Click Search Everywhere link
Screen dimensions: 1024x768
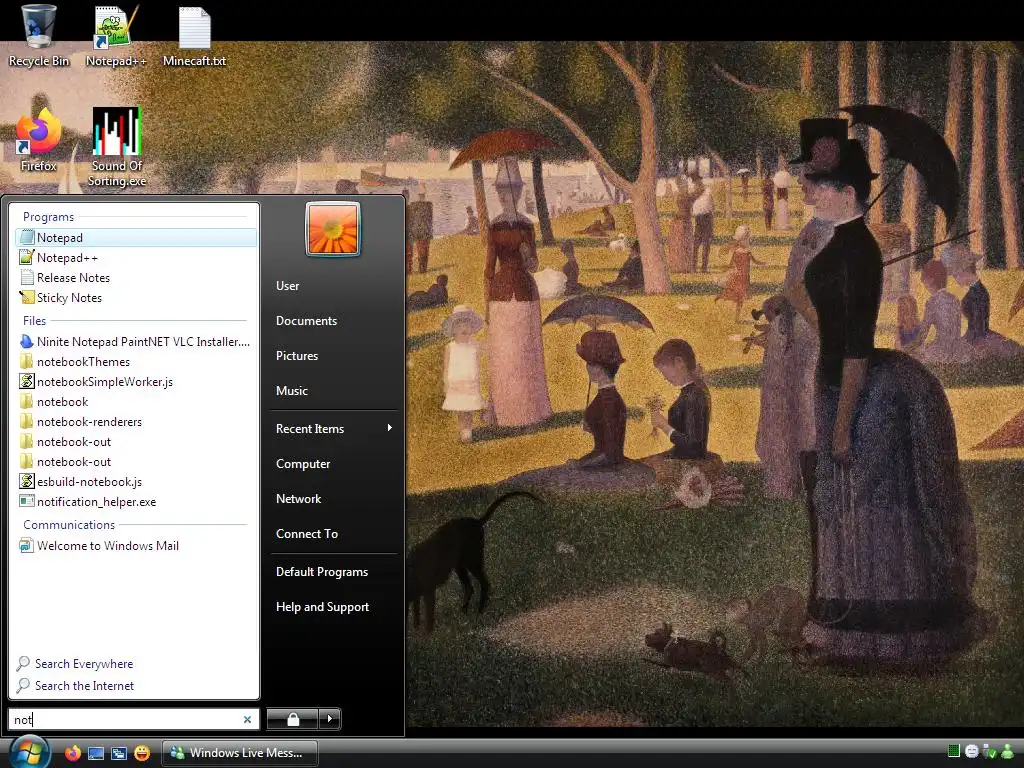(x=75, y=664)
